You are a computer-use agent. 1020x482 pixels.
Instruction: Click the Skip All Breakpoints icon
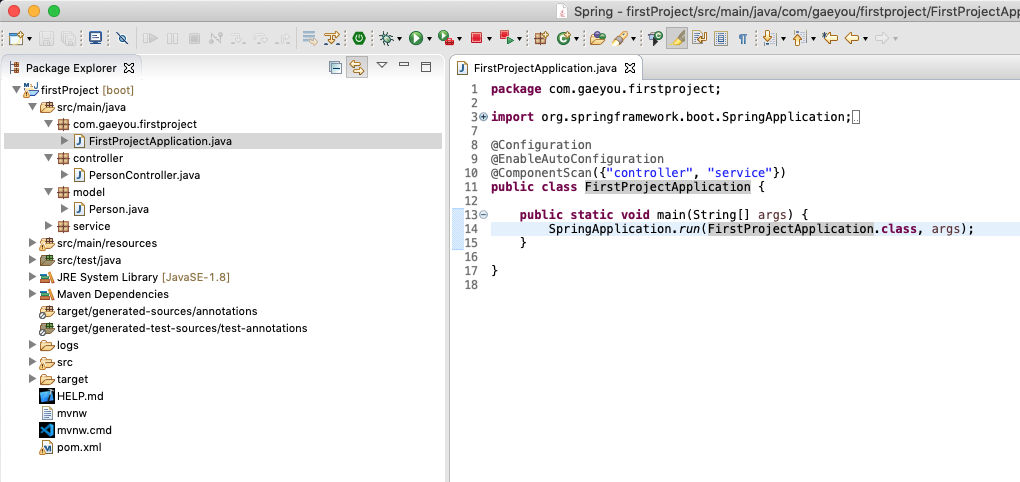point(122,39)
